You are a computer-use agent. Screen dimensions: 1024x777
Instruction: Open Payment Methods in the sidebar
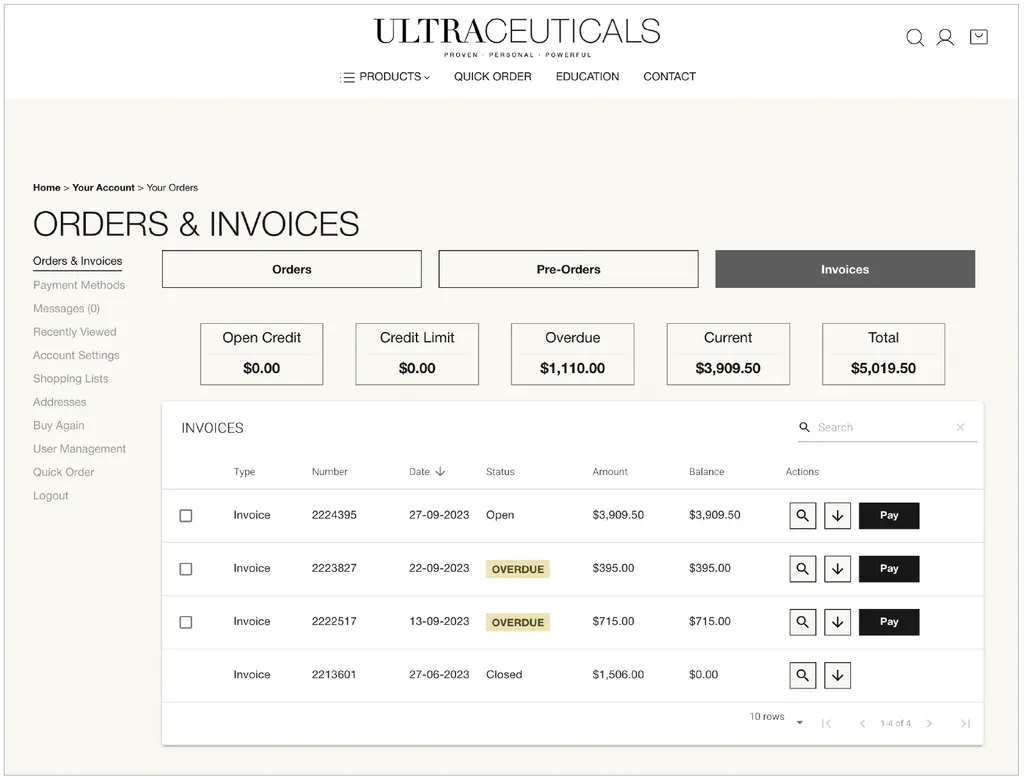pos(79,285)
